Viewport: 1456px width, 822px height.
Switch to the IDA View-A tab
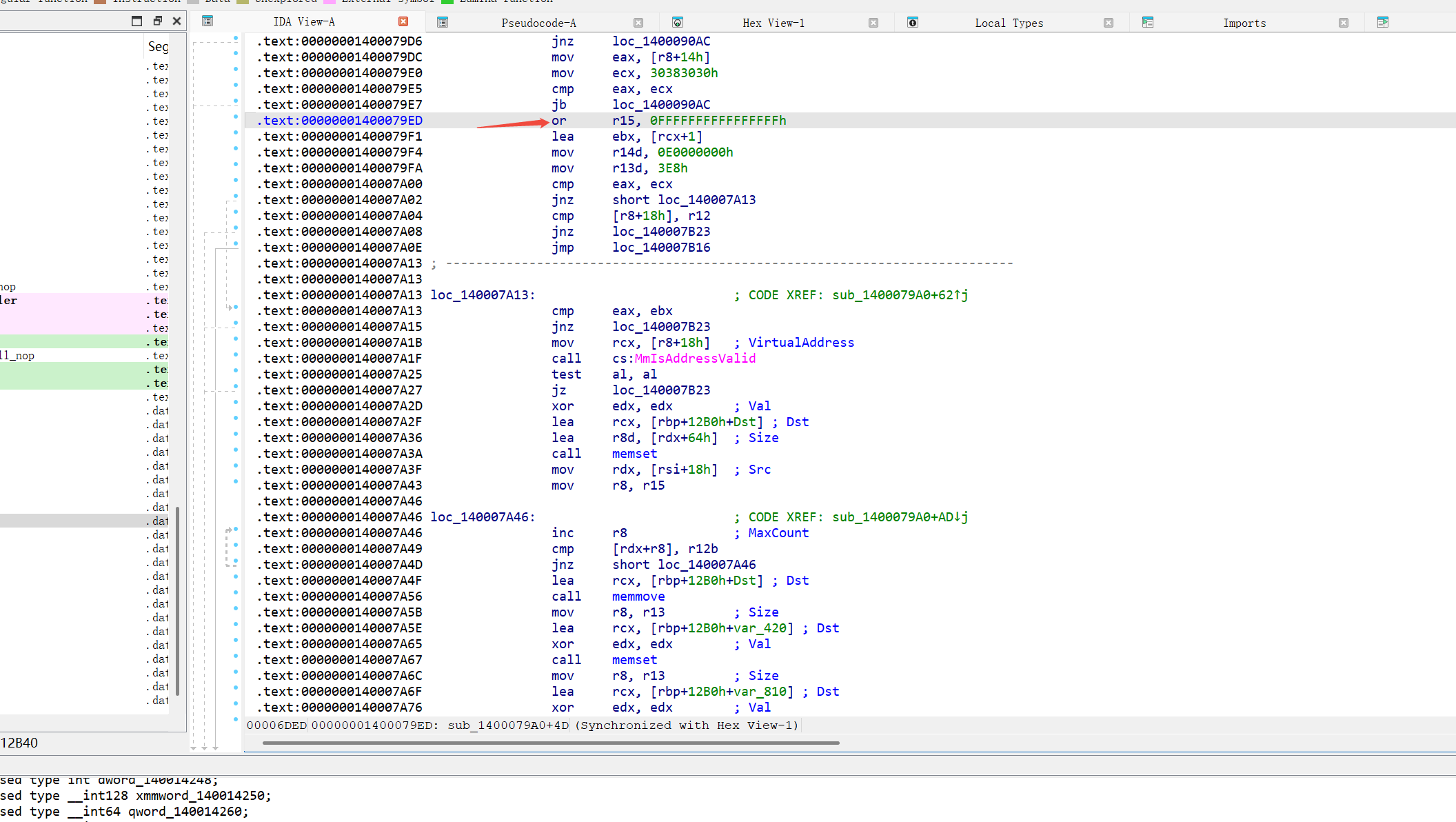[304, 22]
